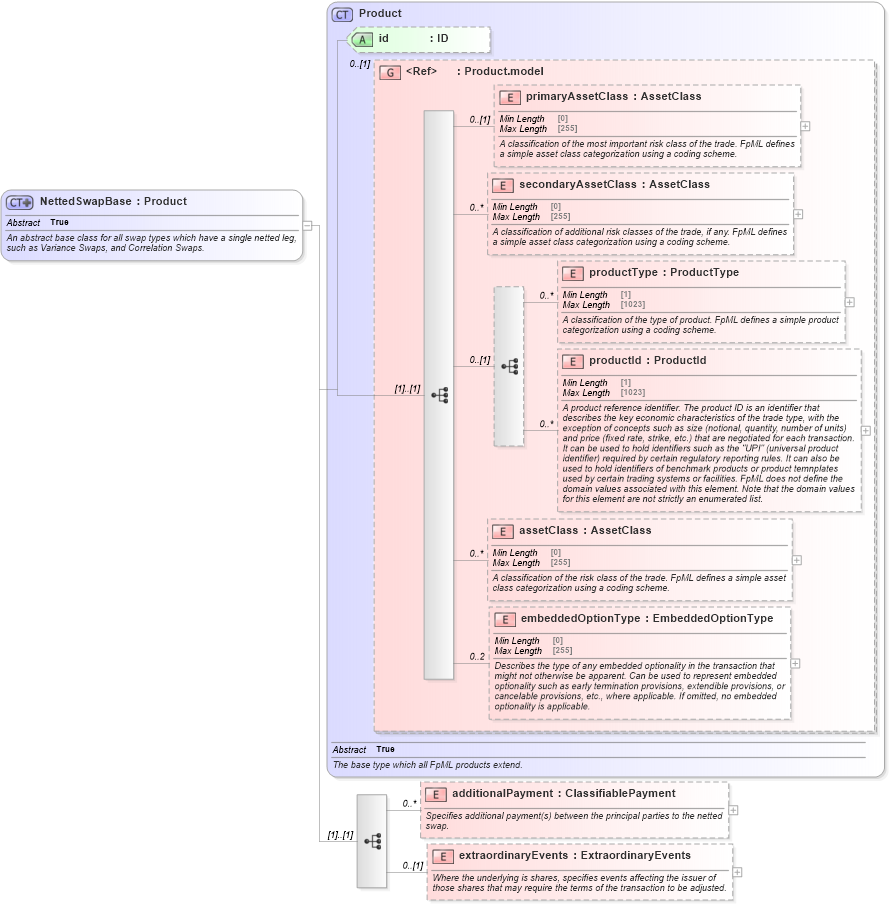Select the E icon of embeddedOptionType
This screenshot has height=906, width=889.
507,619
